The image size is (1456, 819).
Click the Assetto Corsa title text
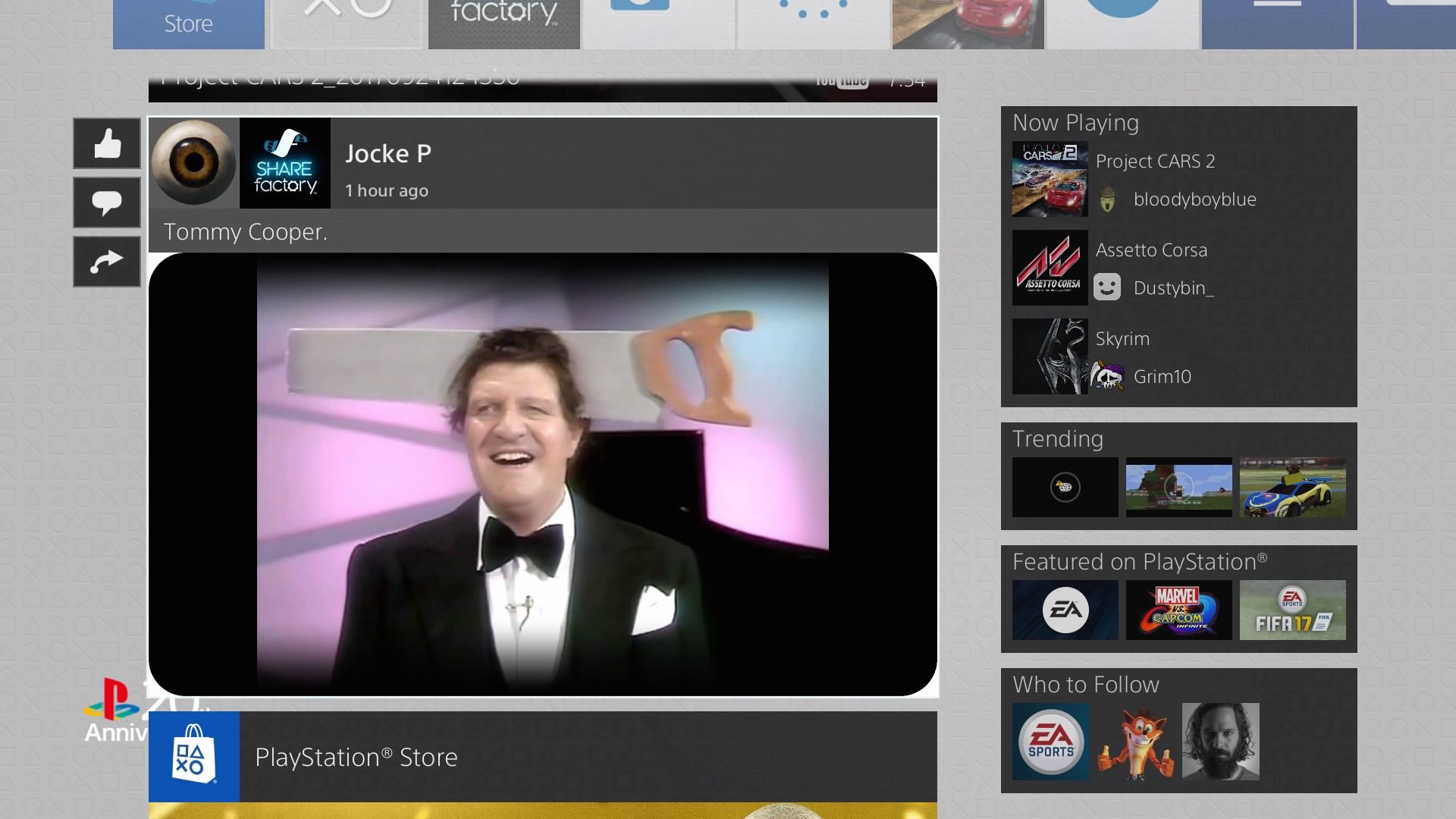pos(1151,250)
